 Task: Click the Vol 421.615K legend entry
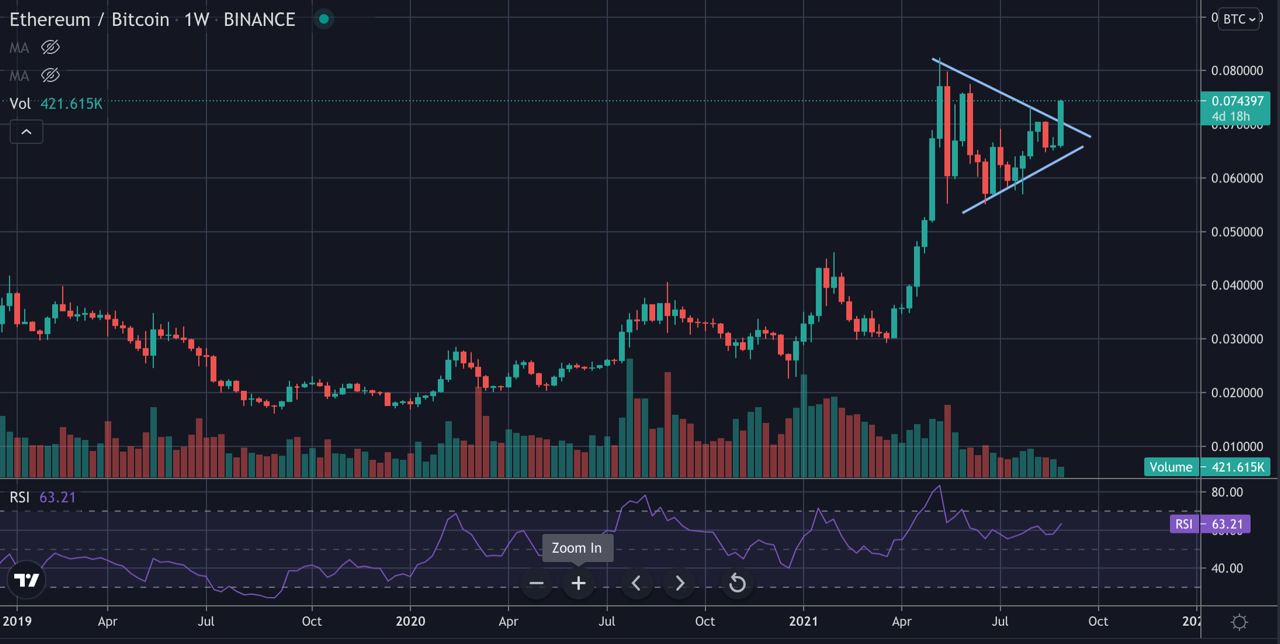(56, 103)
